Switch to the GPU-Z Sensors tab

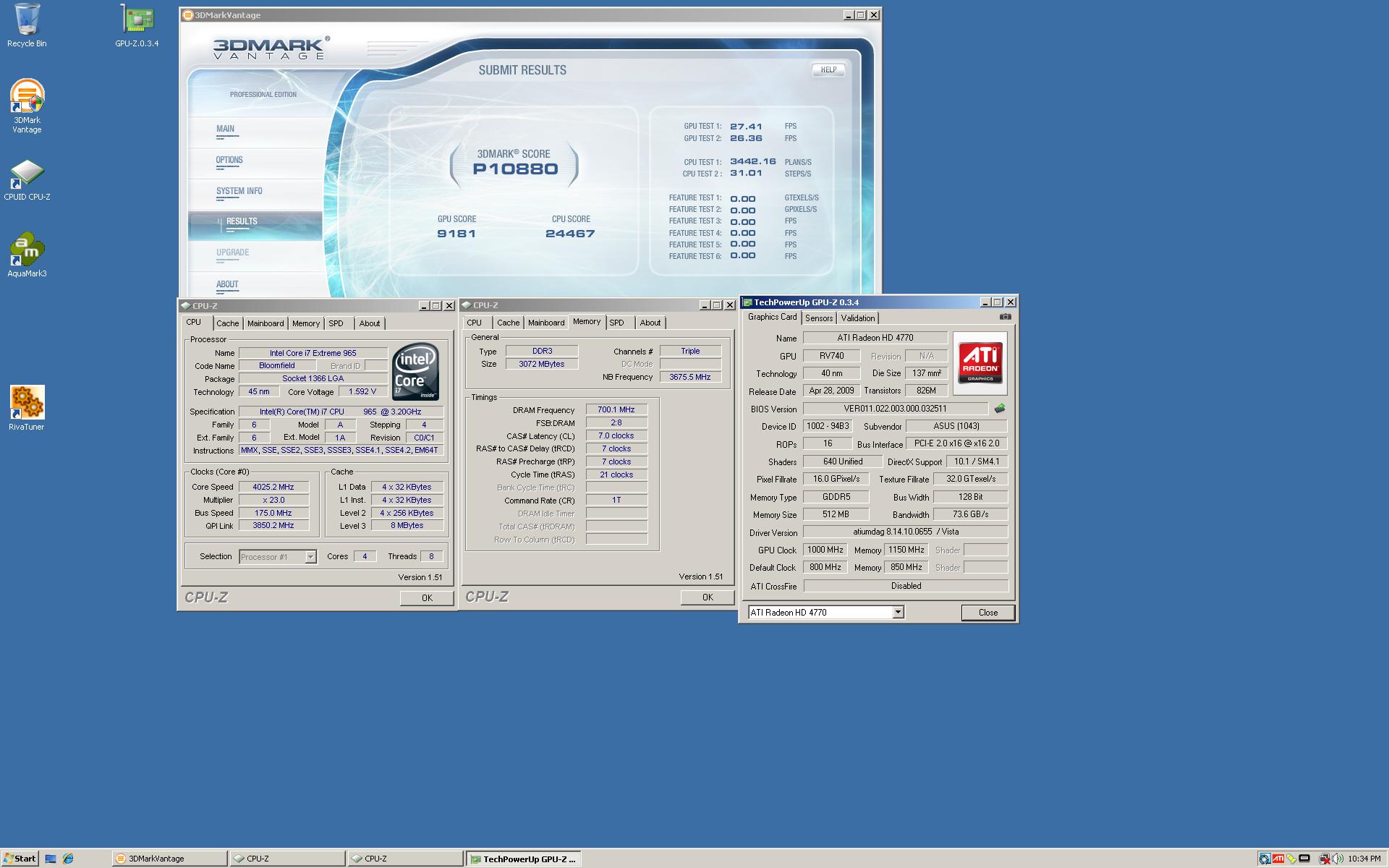point(819,318)
